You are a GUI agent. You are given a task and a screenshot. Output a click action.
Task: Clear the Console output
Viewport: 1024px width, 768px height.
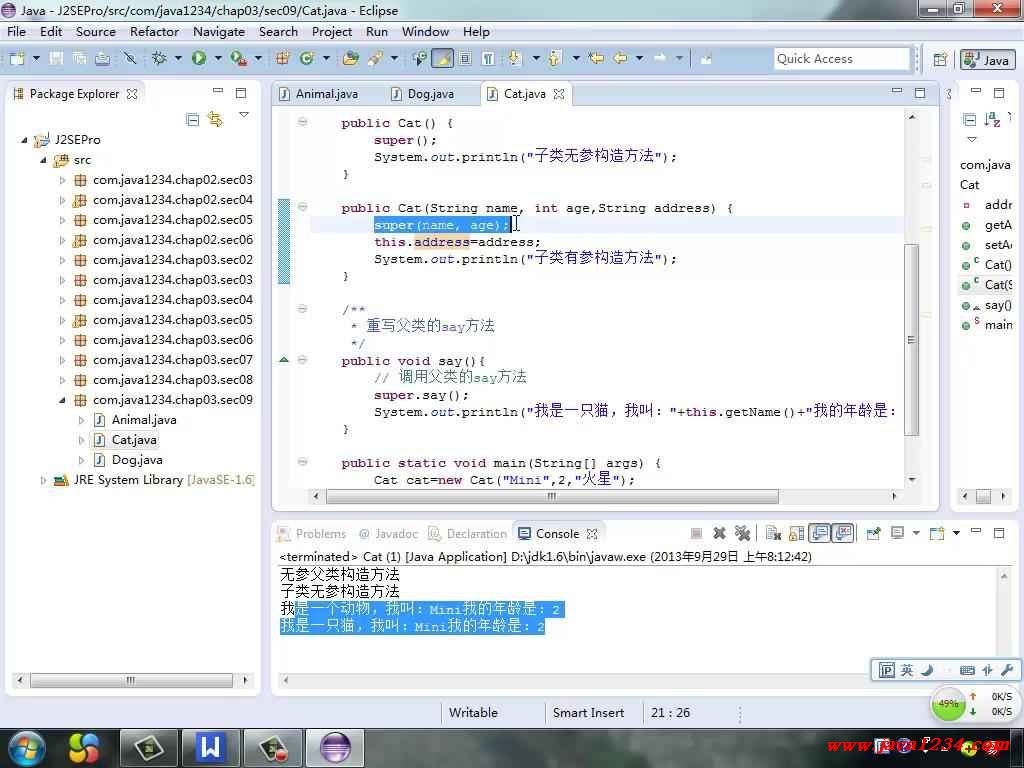pyautogui.click(x=773, y=534)
